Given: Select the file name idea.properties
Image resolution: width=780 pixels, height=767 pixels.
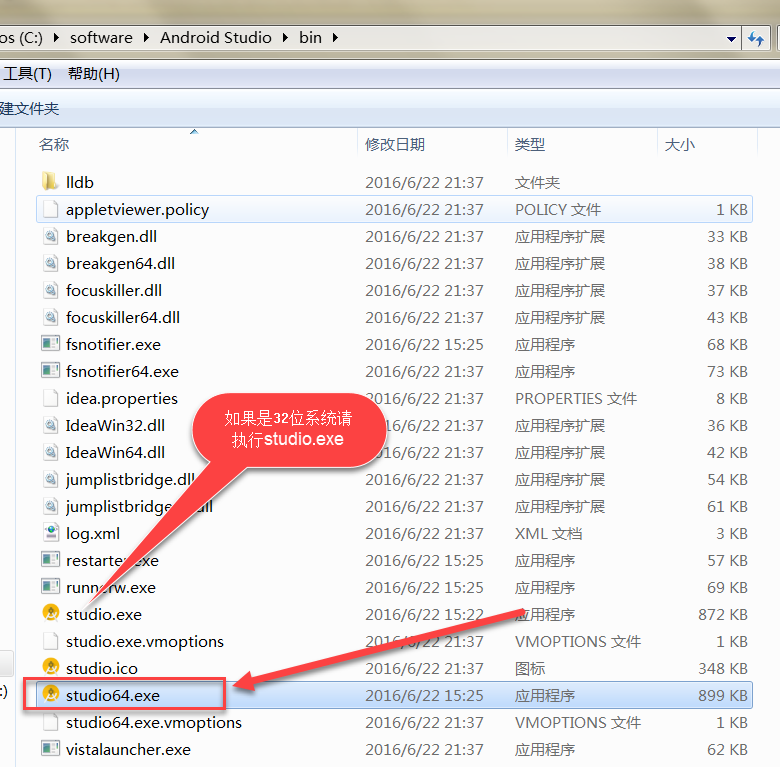Looking at the screenshot, I should 122,399.
